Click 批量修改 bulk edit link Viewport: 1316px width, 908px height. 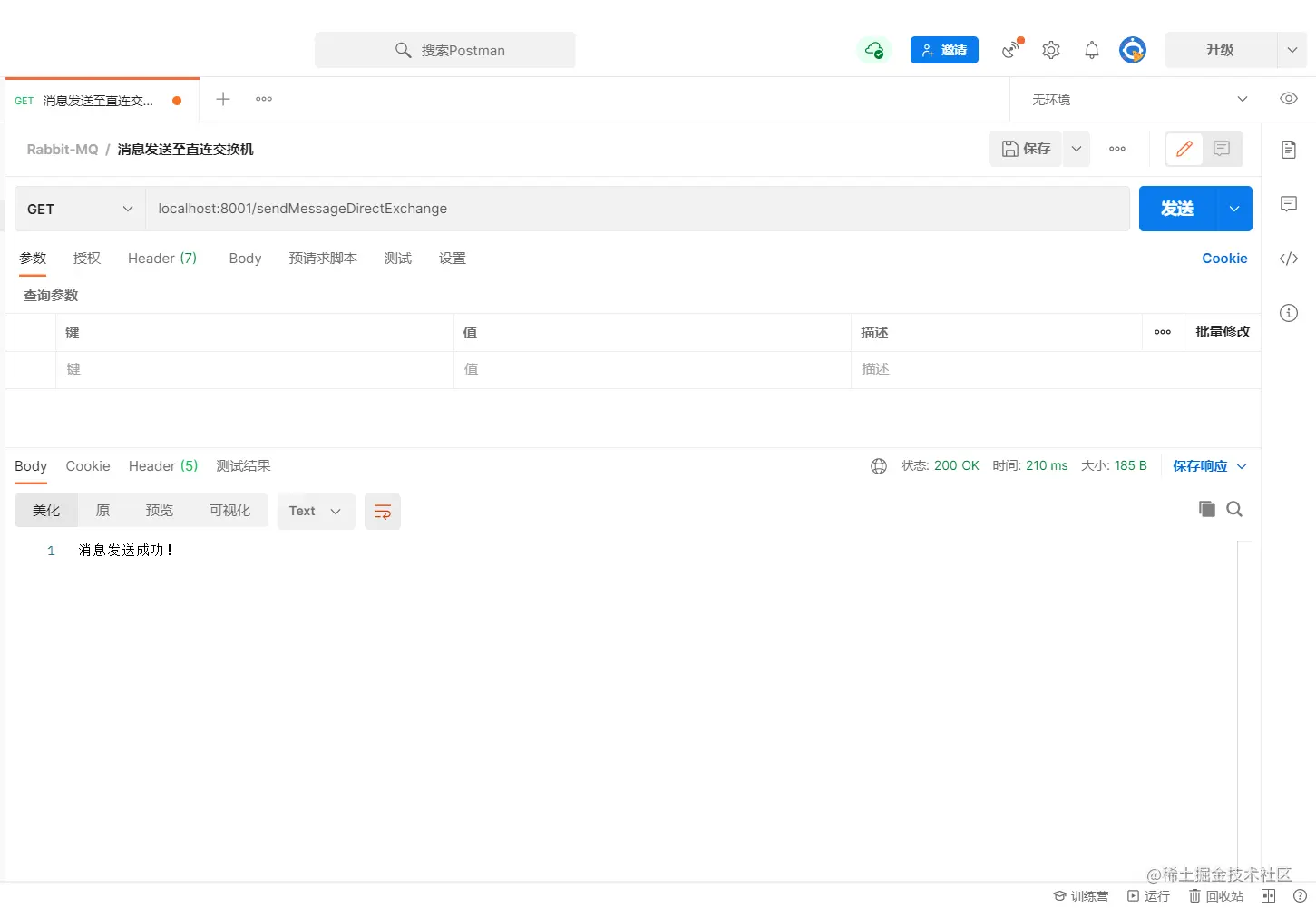1223,332
